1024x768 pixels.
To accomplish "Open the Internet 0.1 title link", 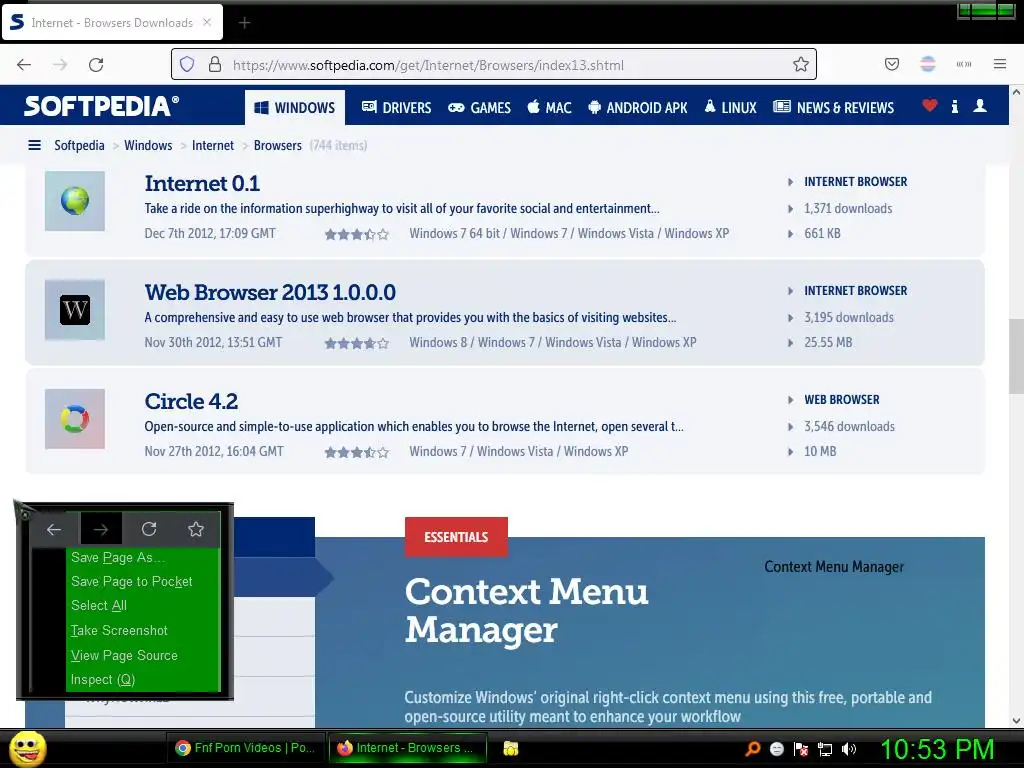I will pos(202,184).
